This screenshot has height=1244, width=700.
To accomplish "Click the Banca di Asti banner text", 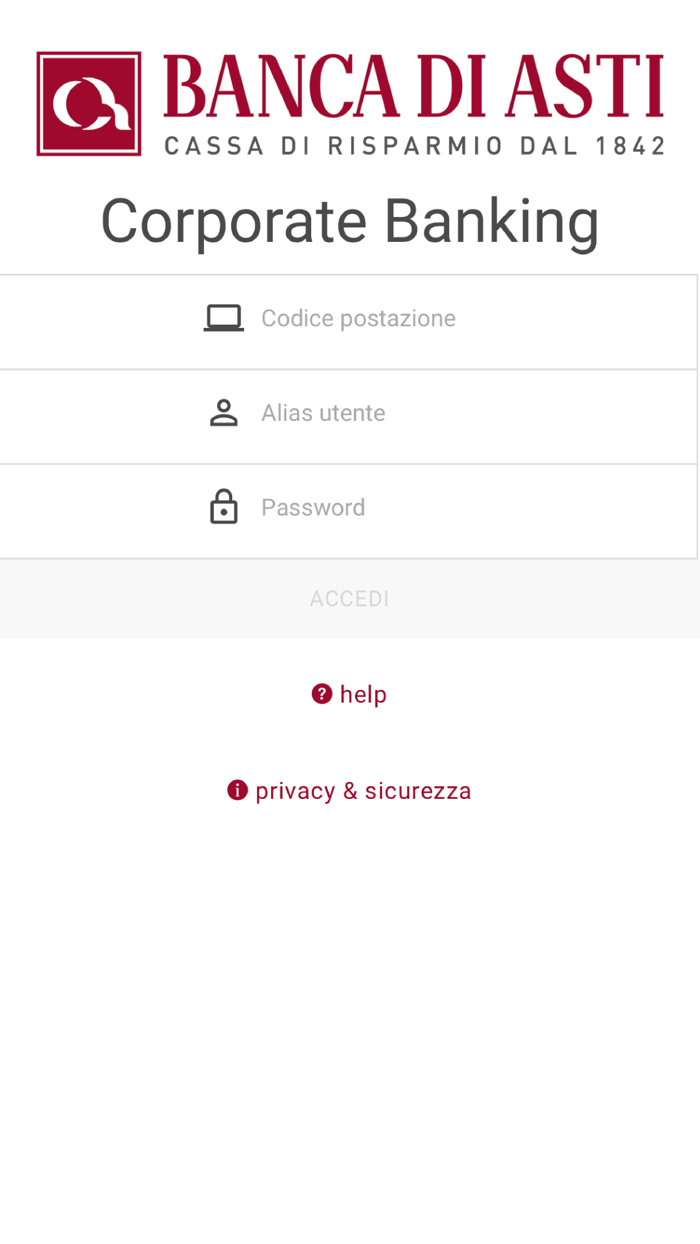I will click(x=415, y=88).
